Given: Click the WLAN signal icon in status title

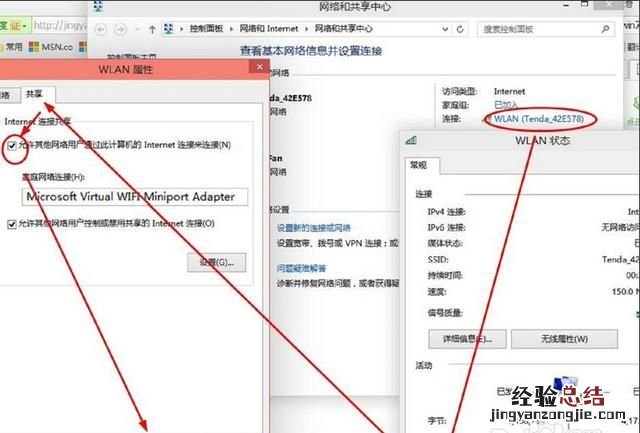Looking at the screenshot, I should click(411, 140).
